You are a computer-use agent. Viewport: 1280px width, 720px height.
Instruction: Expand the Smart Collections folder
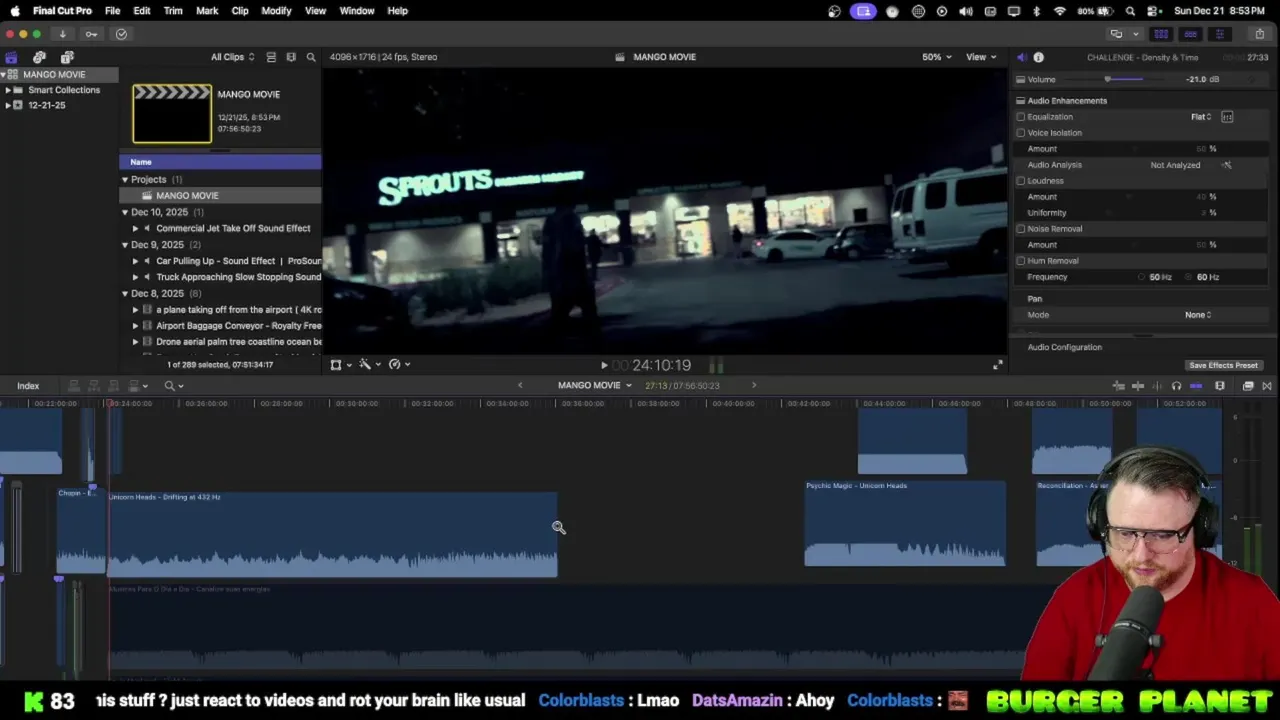click(x=7, y=90)
